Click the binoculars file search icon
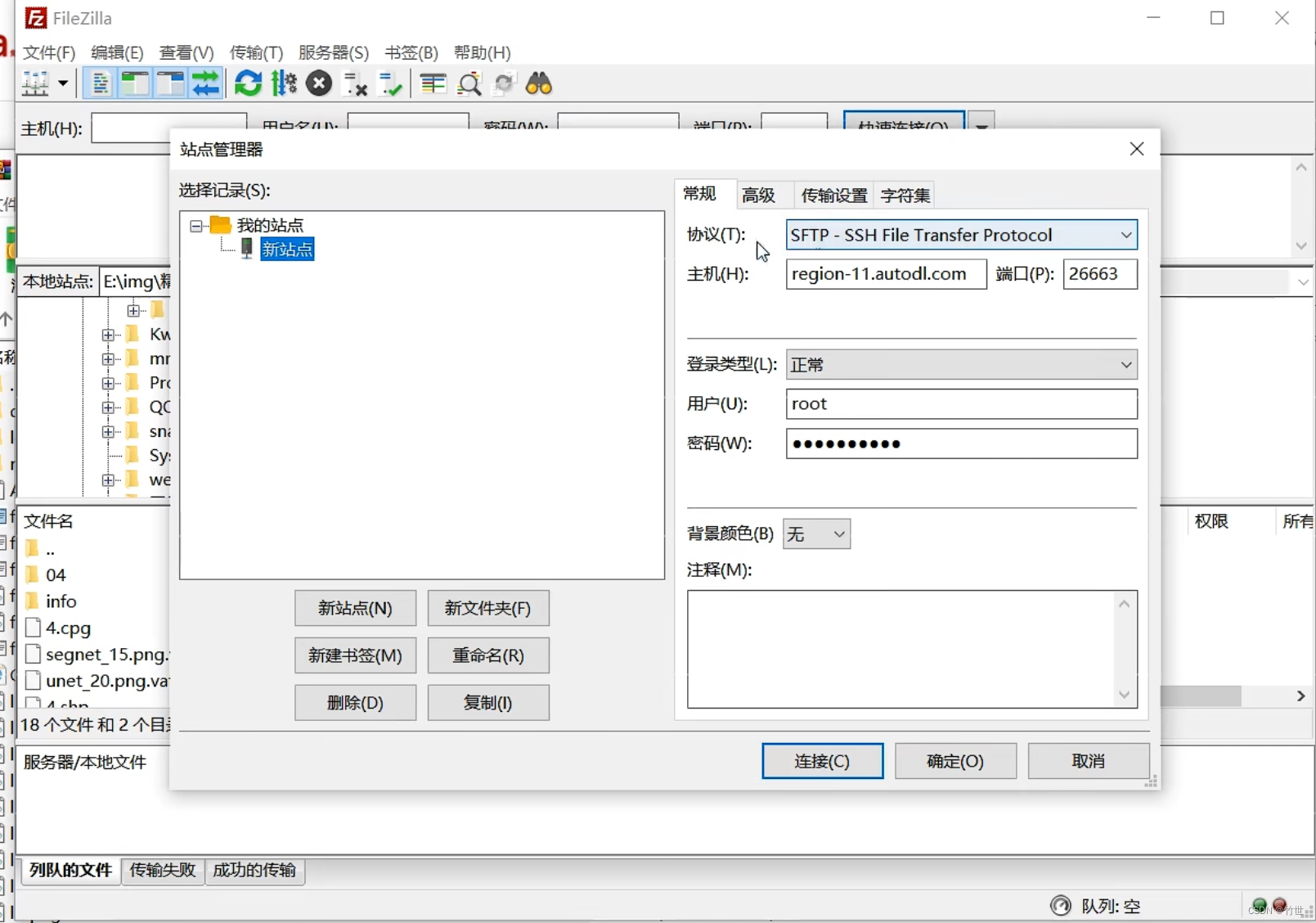 [539, 83]
